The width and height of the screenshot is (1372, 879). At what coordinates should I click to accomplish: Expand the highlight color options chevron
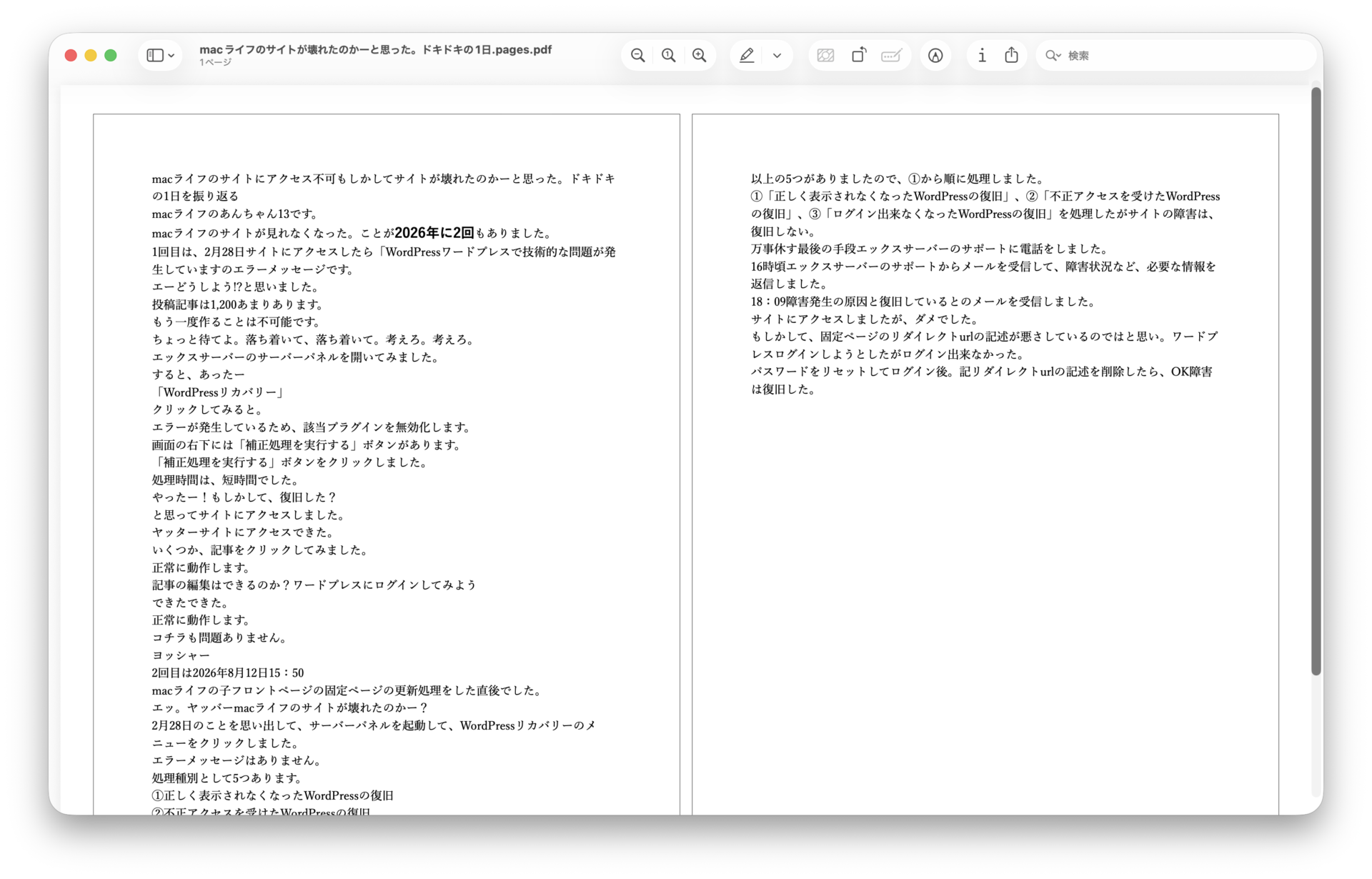(777, 55)
